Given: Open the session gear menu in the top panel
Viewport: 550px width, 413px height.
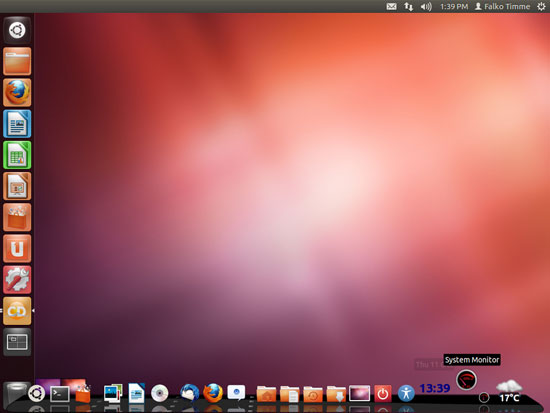Looking at the screenshot, I should coord(541,6).
